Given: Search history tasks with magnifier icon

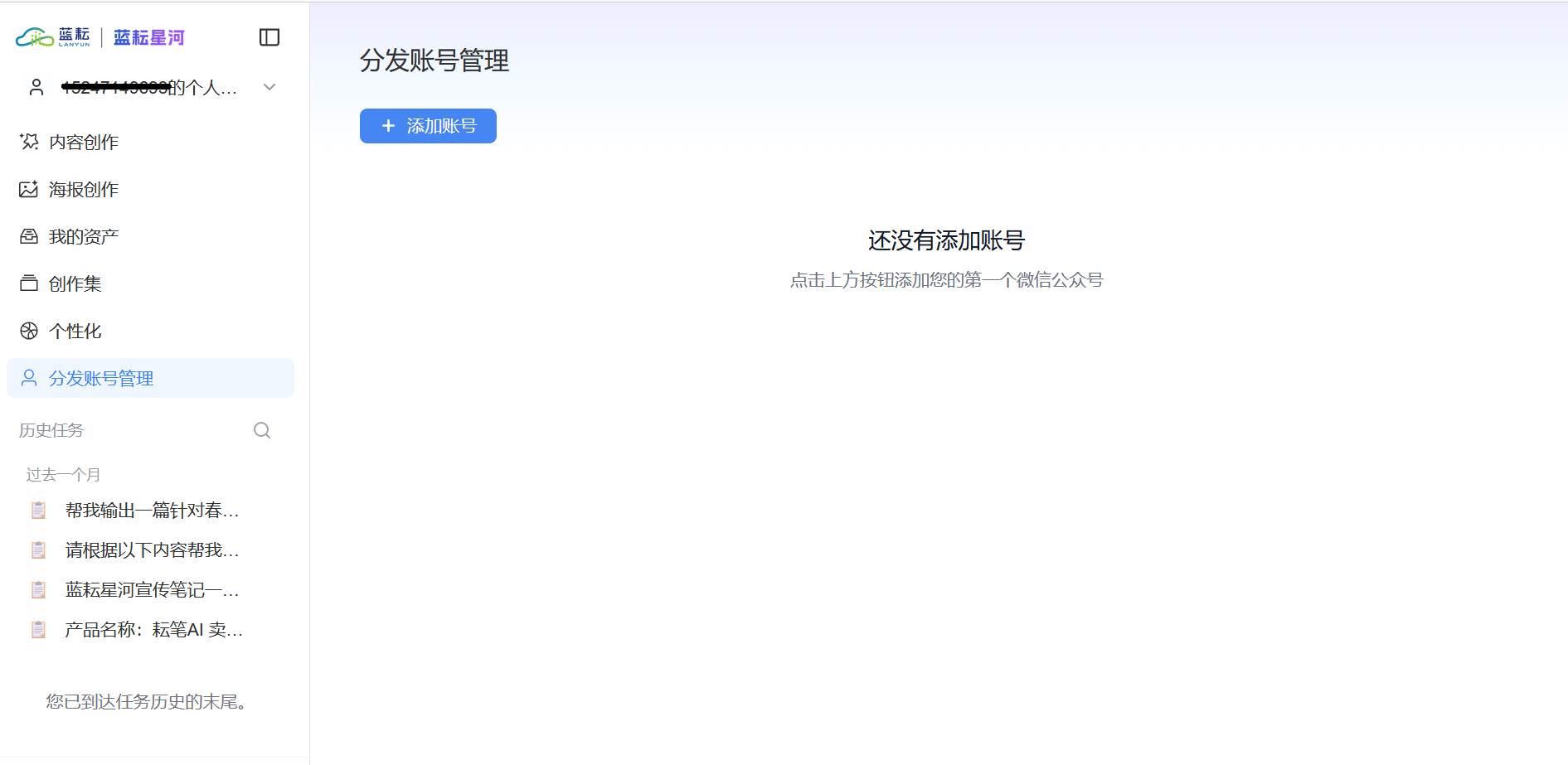Looking at the screenshot, I should [262, 430].
